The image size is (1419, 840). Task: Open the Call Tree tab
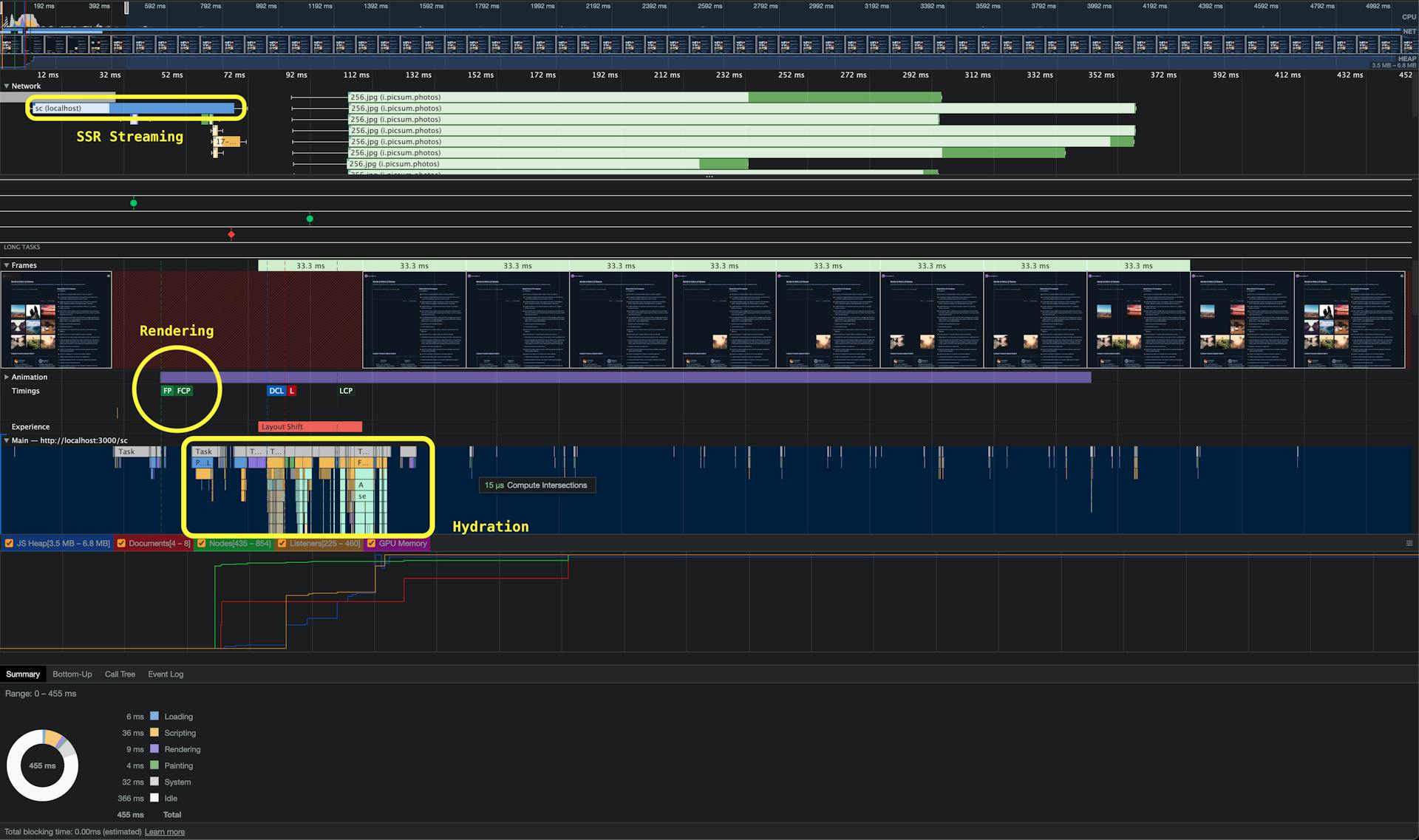click(x=120, y=674)
